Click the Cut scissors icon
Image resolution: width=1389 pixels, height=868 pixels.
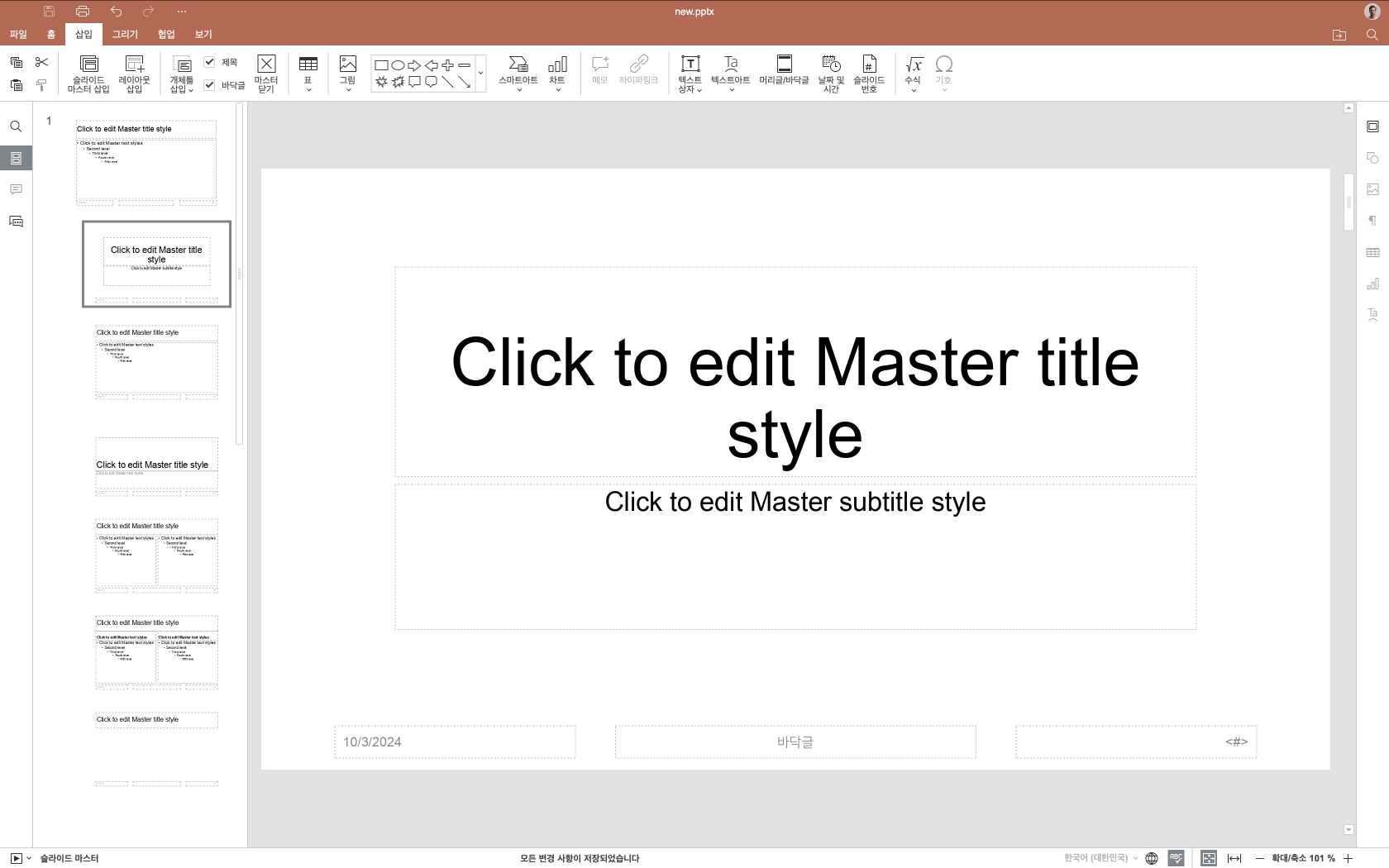click(41, 62)
